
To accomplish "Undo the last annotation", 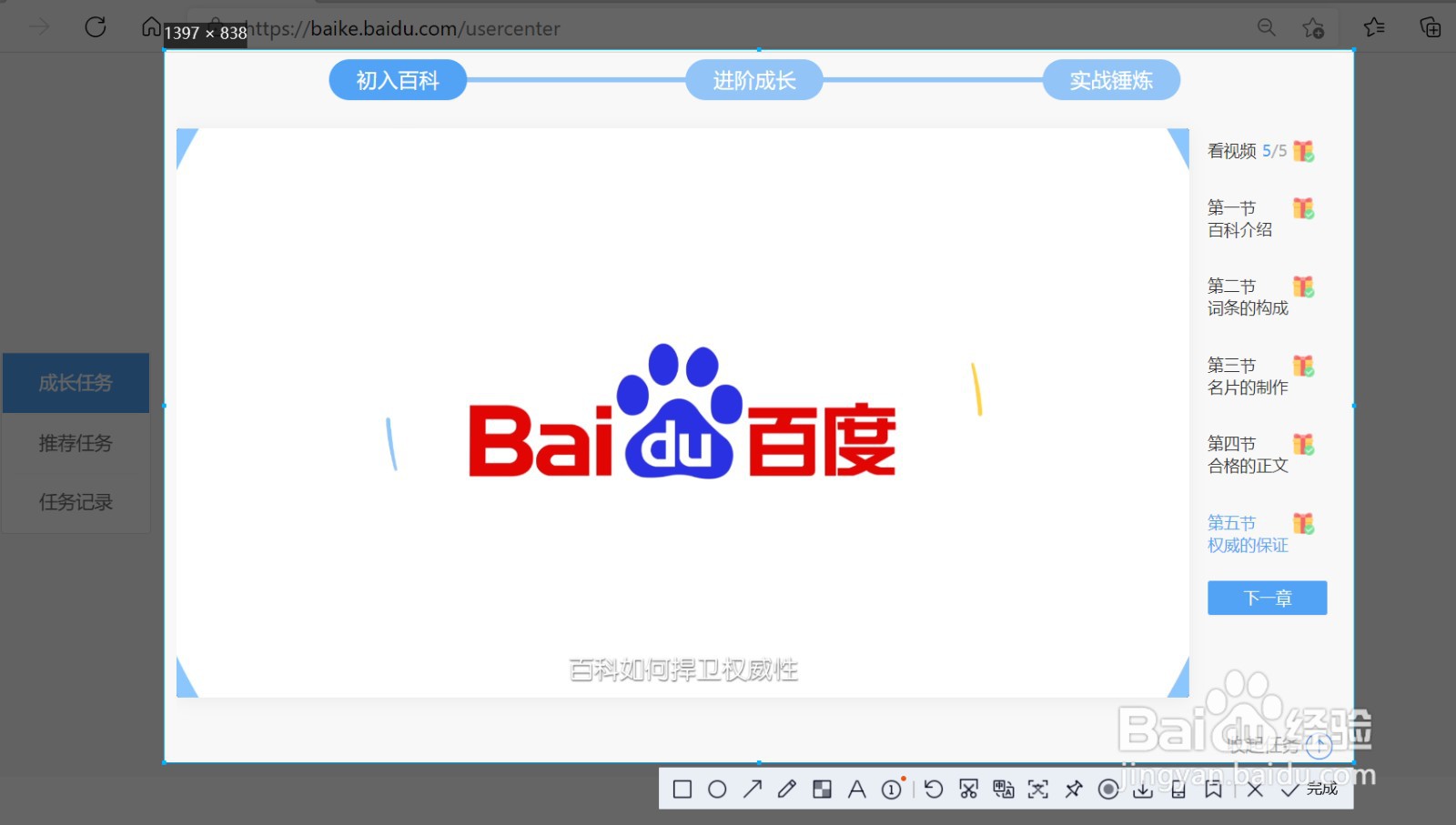I will [x=934, y=789].
